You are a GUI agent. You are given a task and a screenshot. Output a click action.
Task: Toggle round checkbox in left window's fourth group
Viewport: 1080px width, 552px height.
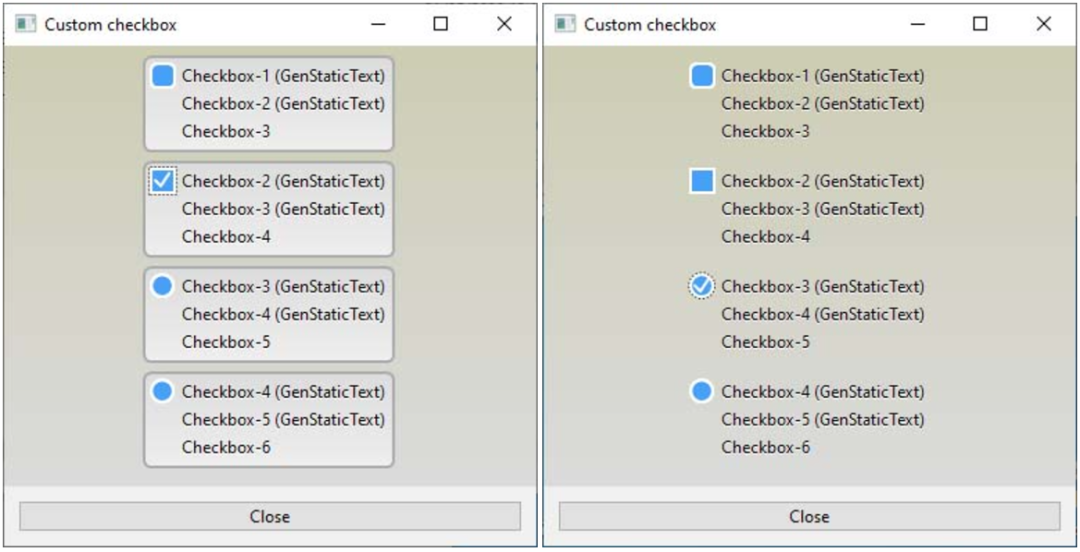pos(163,391)
